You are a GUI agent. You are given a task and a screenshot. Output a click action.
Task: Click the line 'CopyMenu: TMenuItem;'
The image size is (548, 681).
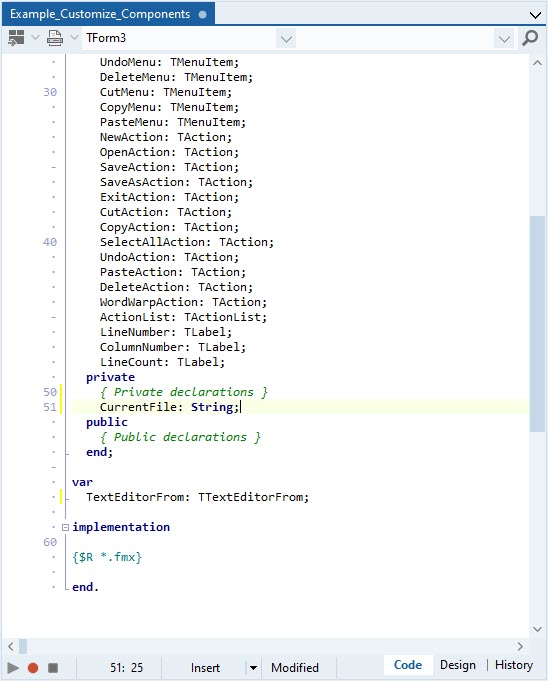tap(169, 107)
